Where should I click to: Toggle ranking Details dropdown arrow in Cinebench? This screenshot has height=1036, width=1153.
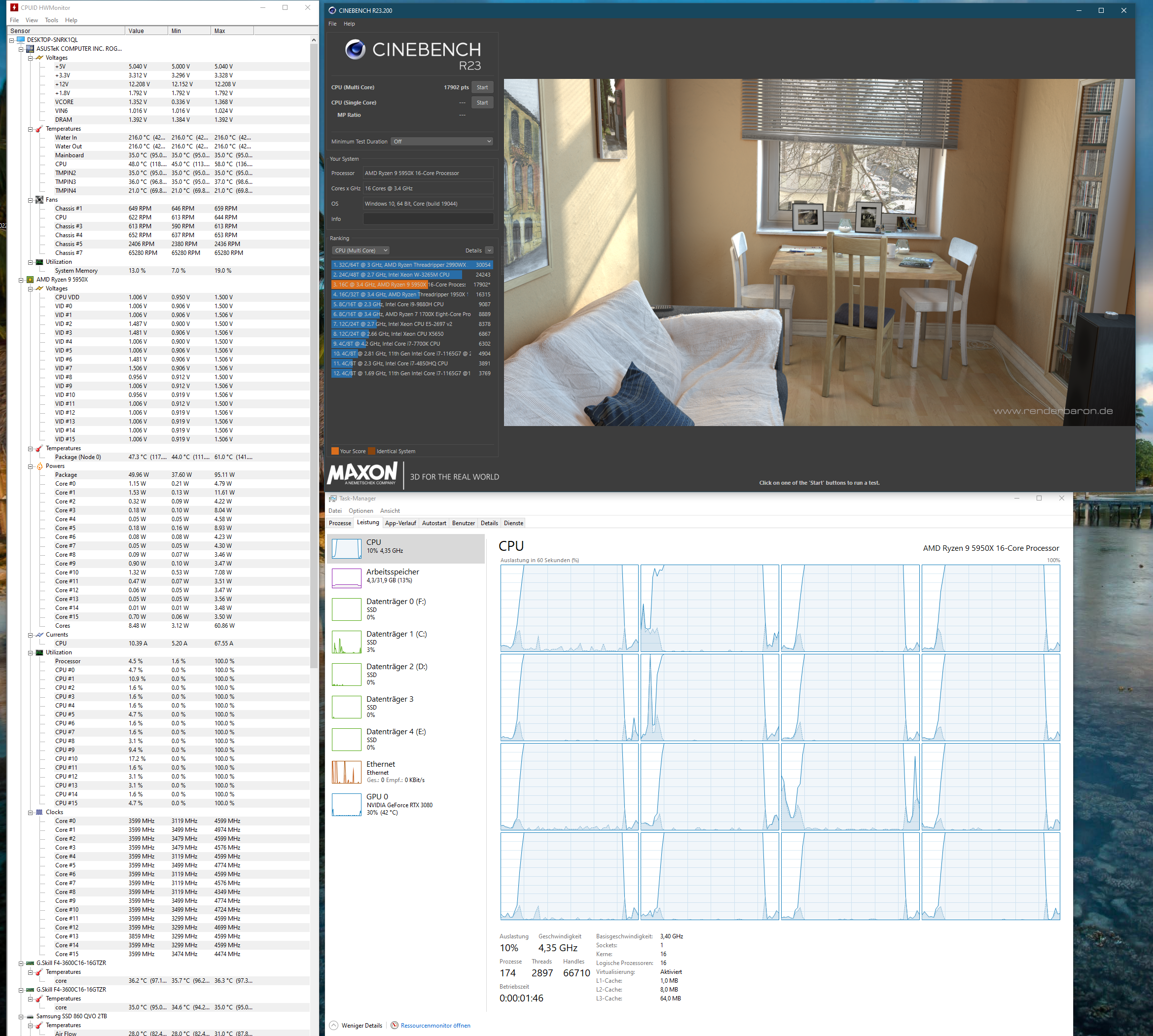click(489, 250)
